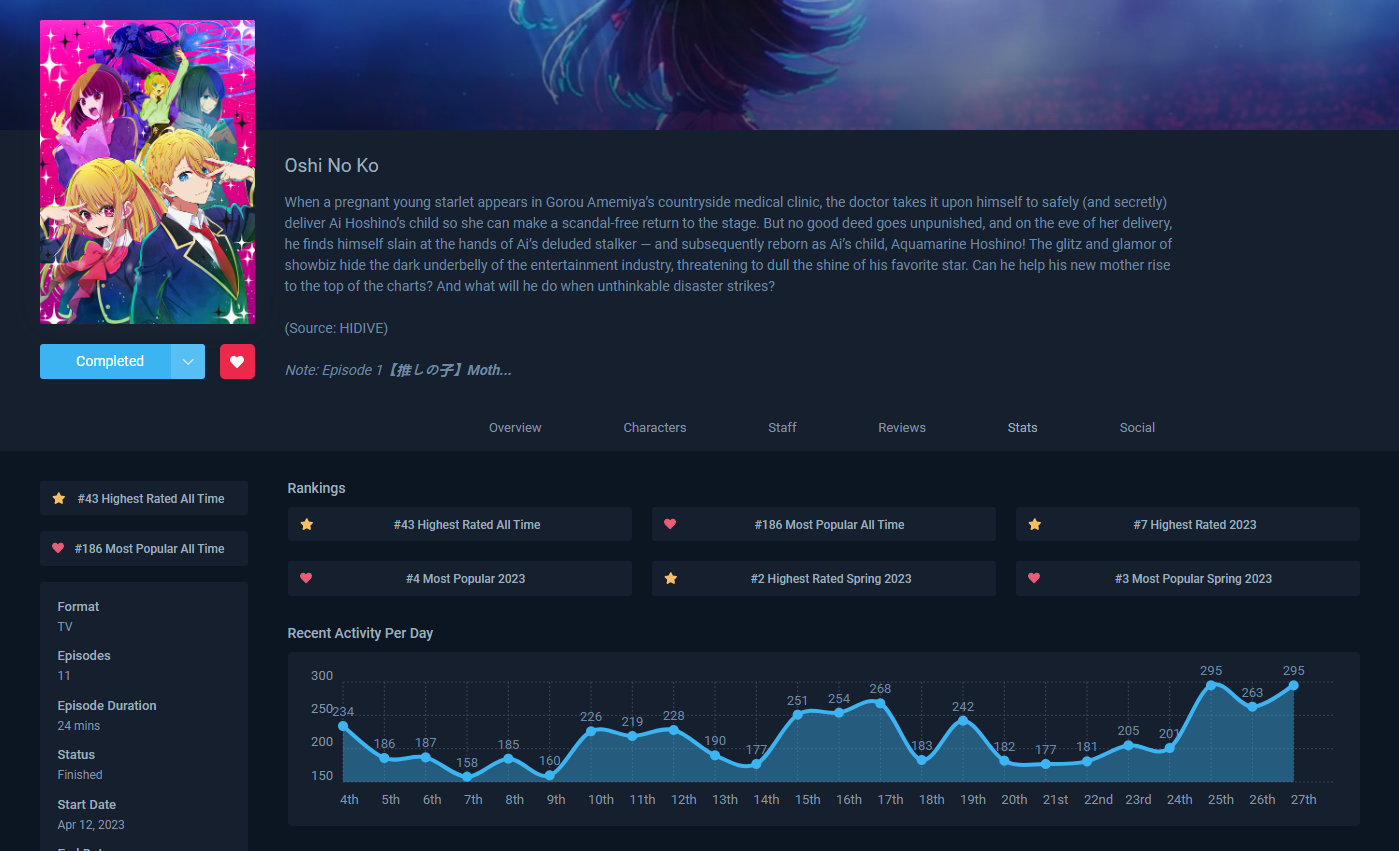Open the Overview tab

(x=515, y=427)
